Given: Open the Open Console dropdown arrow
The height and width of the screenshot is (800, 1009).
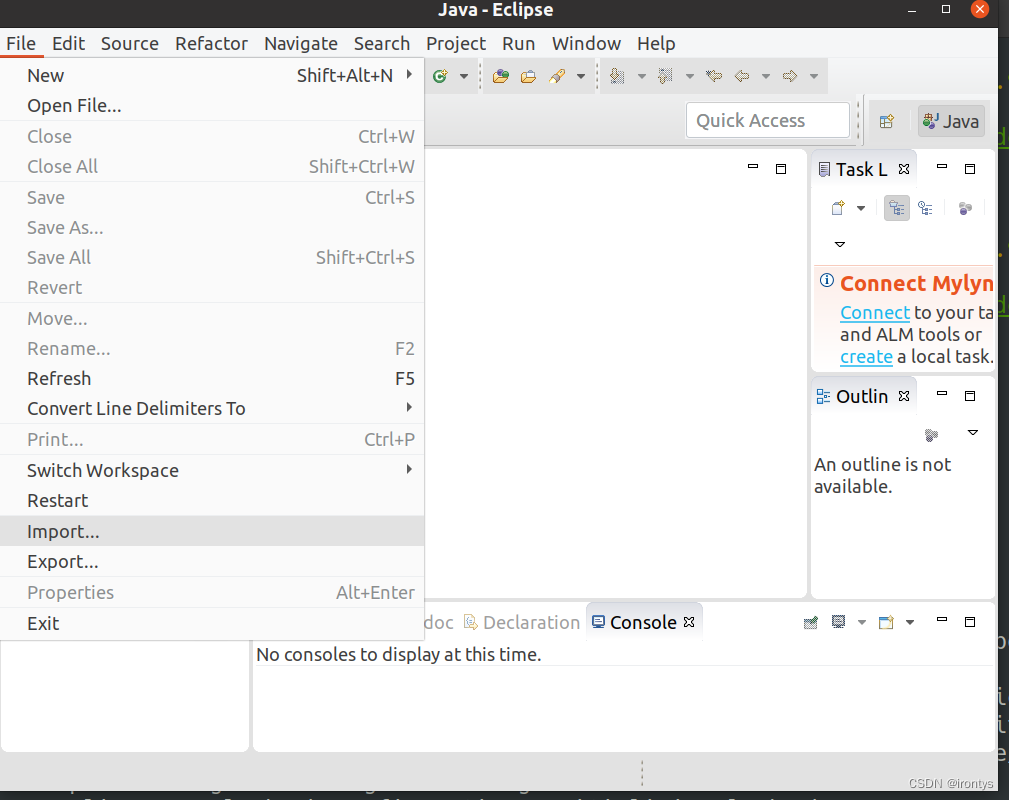Looking at the screenshot, I should [x=910, y=622].
